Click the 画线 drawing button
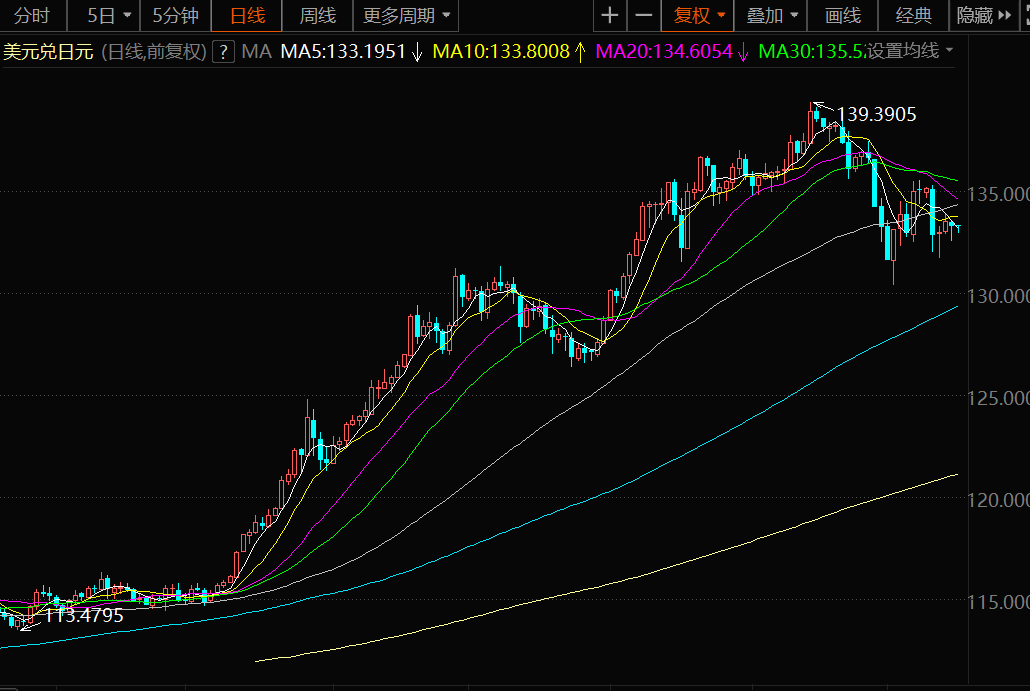This screenshot has width=1030, height=691. pos(843,16)
